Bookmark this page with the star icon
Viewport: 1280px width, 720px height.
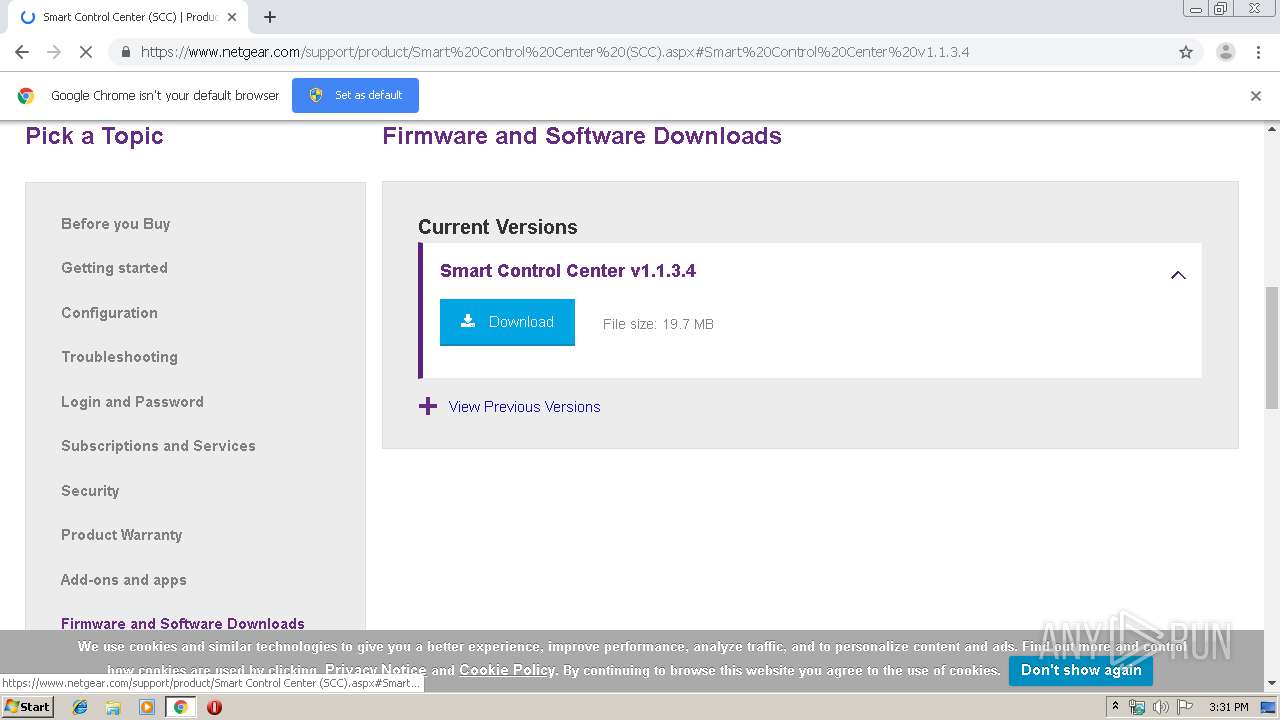pyautogui.click(x=1186, y=52)
